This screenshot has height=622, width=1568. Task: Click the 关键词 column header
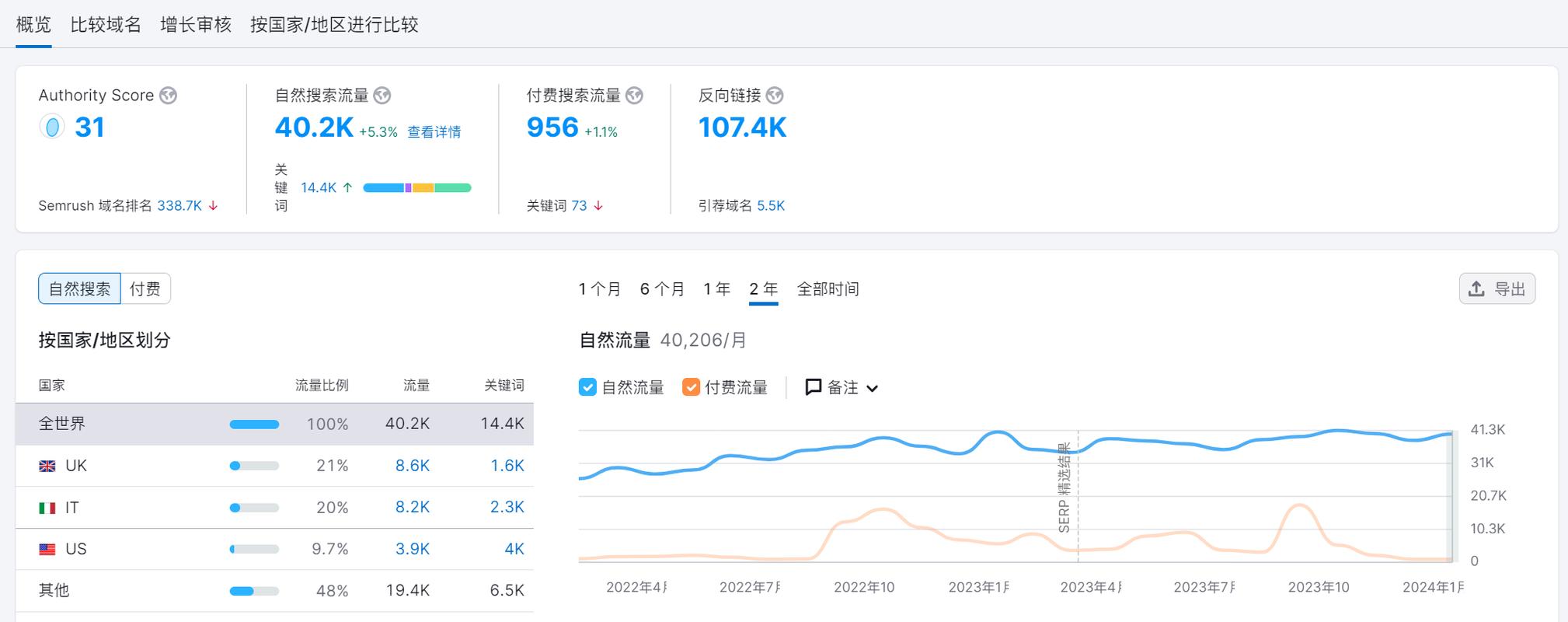point(504,386)
